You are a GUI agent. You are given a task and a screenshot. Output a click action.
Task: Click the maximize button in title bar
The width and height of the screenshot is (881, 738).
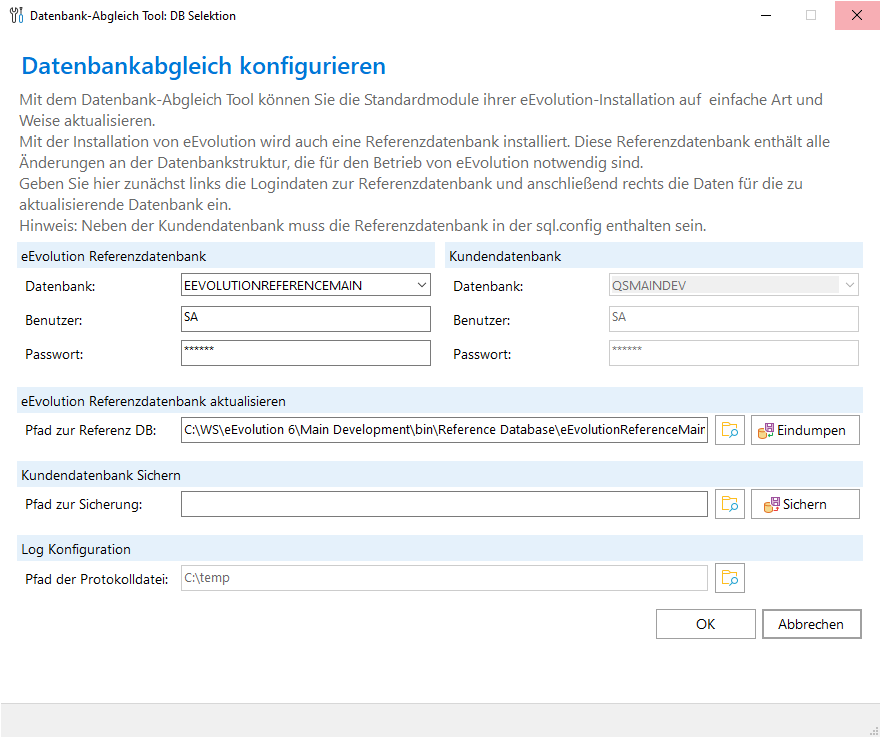811,16
